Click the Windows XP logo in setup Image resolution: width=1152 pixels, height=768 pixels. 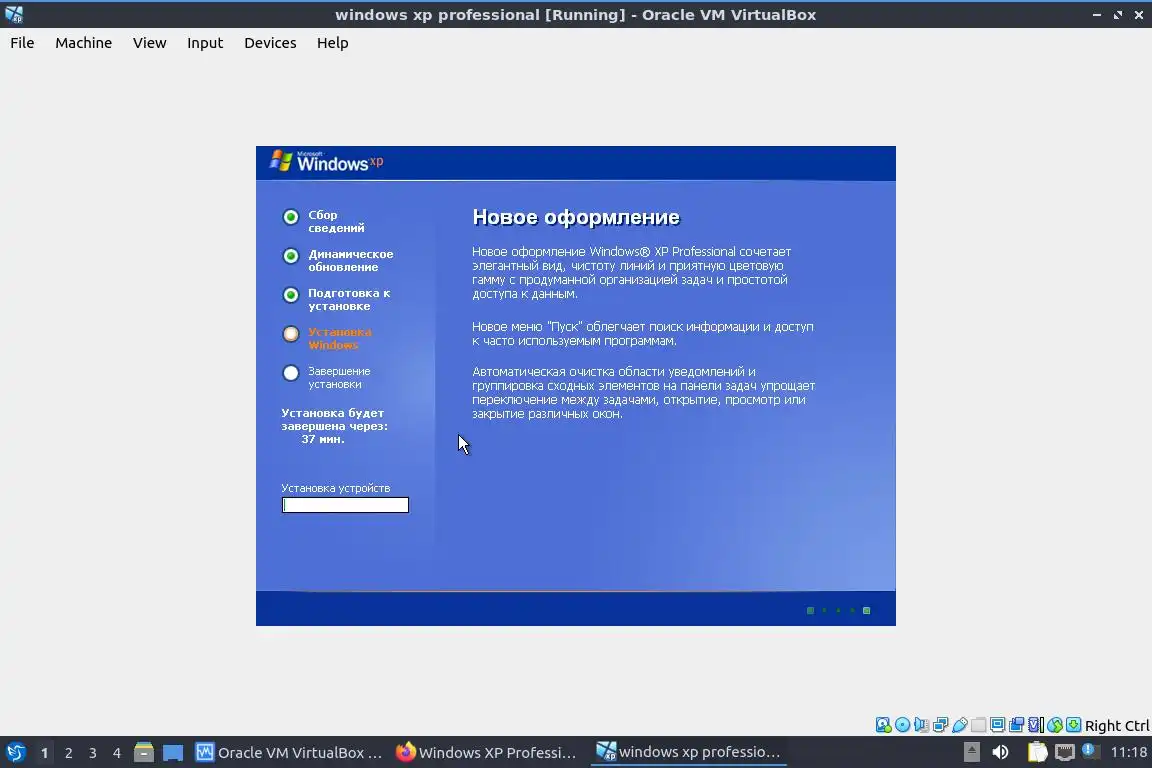(326, 162)
